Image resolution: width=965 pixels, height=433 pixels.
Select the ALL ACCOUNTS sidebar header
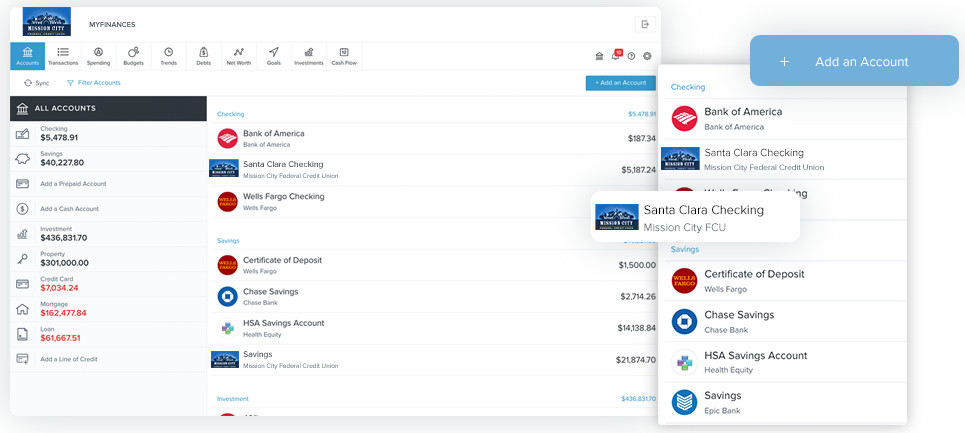click(108, 108)
